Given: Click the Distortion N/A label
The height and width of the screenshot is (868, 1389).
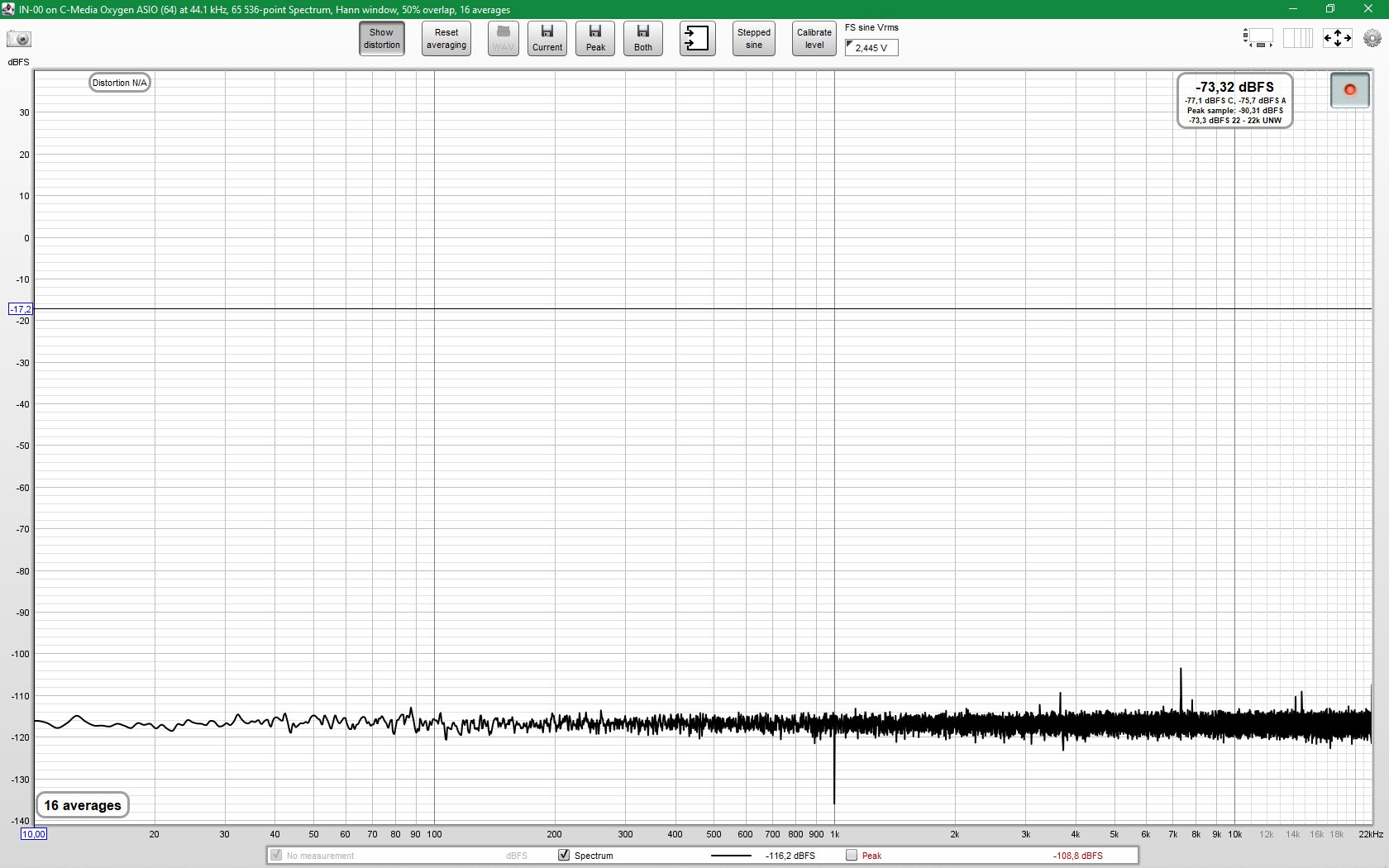Looking at the screenshot, I should (120, 83).
